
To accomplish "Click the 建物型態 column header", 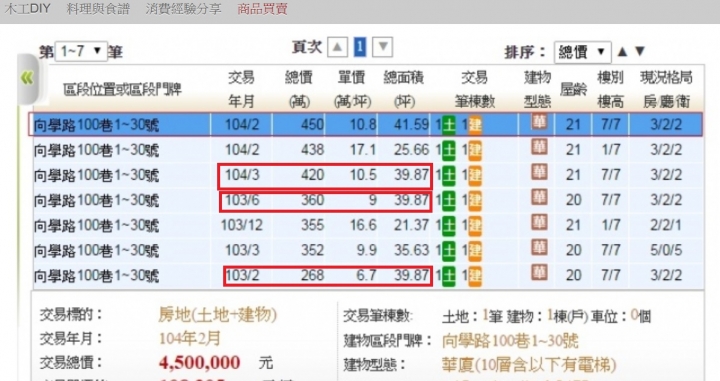I will tap(537, 89).
